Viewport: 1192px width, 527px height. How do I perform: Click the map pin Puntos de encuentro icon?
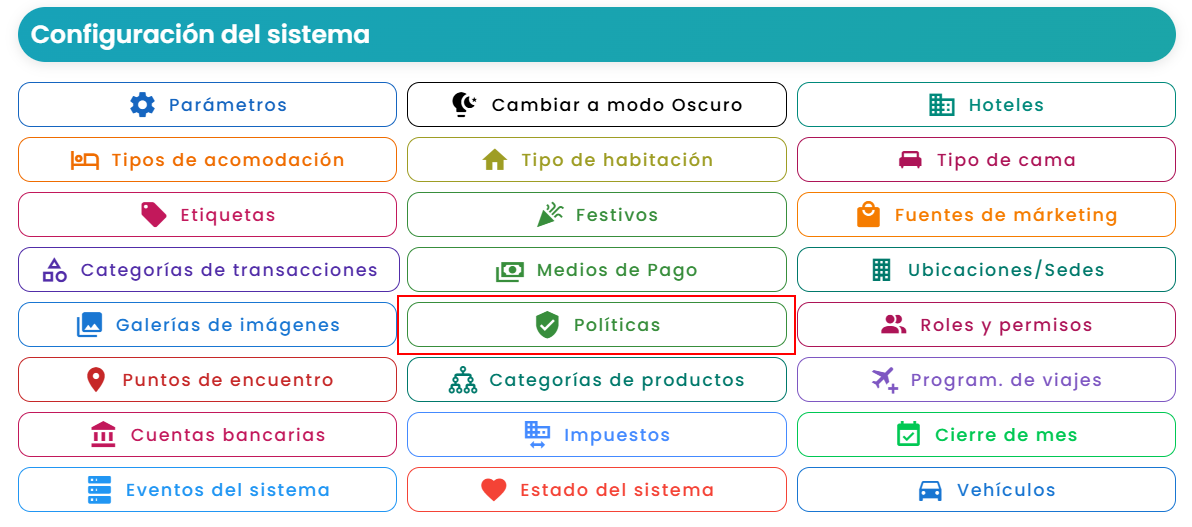(96, 379)
